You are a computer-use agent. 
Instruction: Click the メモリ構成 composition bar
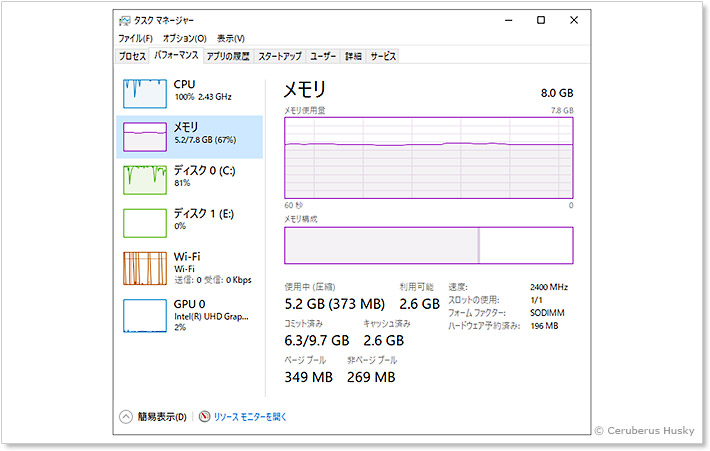[x=429, y=245]
